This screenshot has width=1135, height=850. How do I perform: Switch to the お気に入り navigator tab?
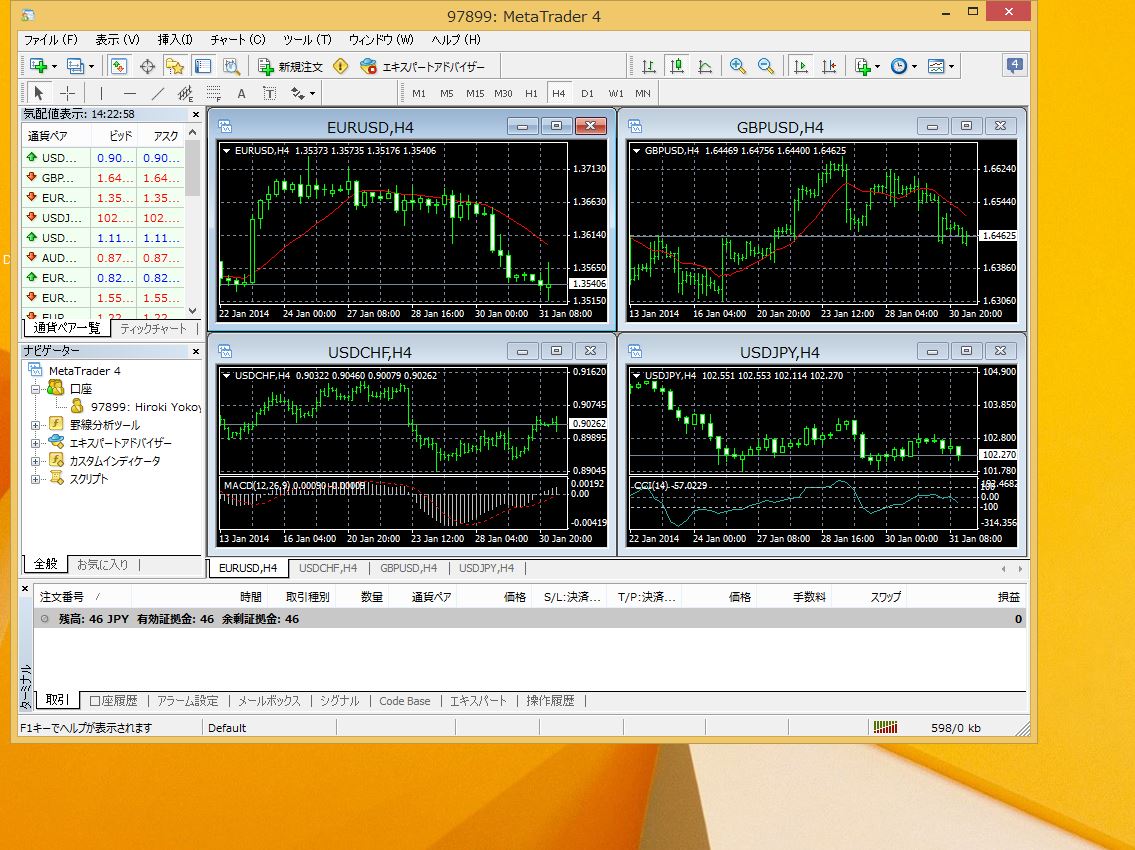102,565
